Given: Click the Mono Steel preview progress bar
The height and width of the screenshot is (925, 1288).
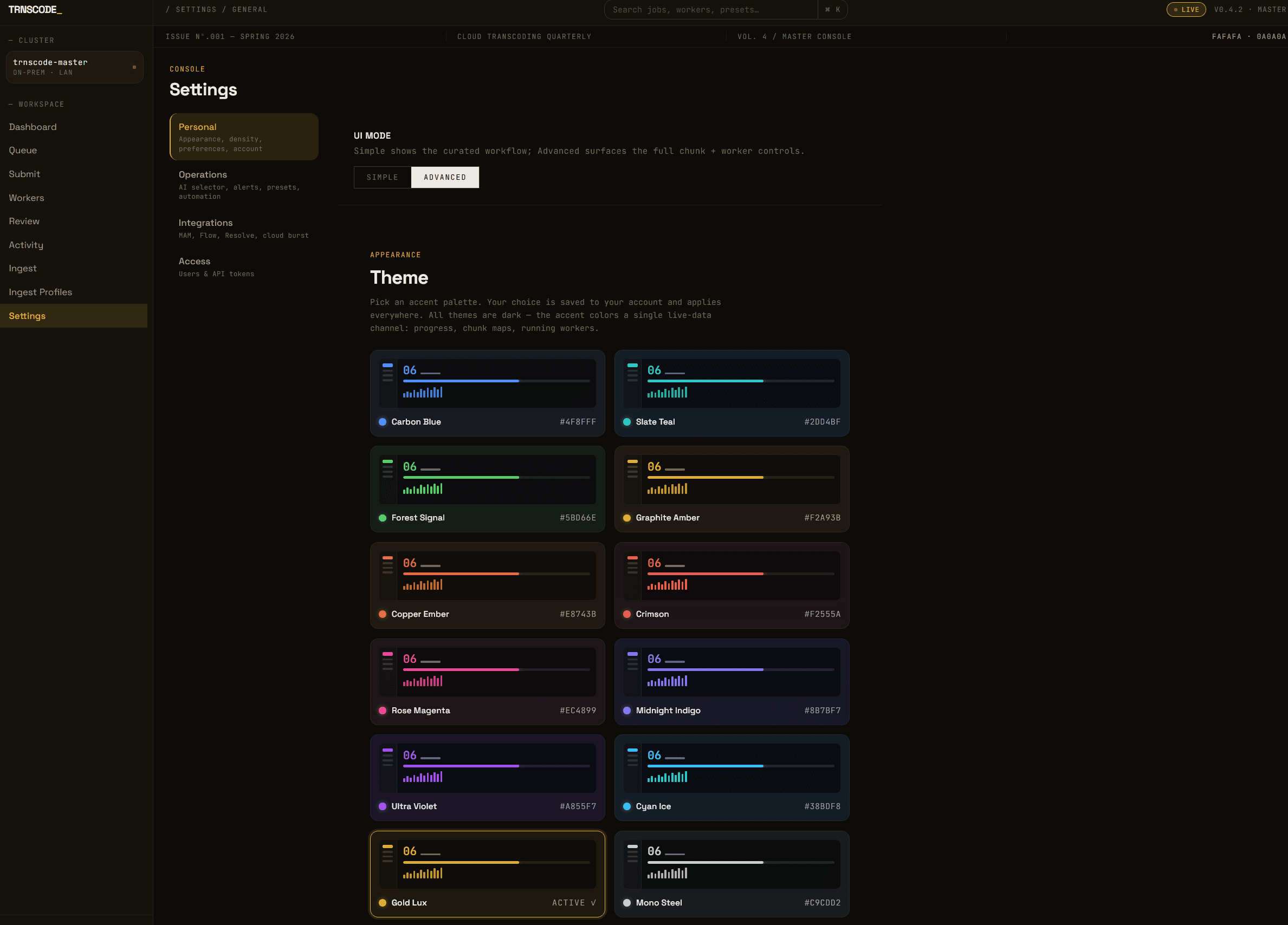Looking at the screenshot, I should point(741,863).
